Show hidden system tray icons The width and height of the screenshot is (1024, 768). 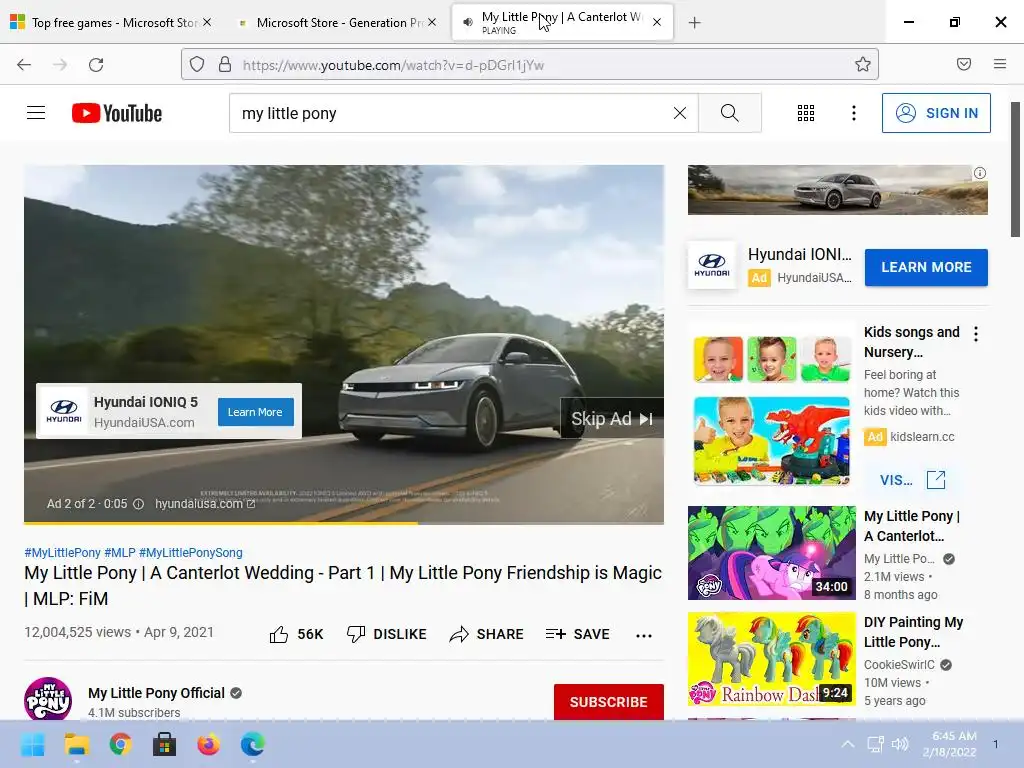coord(847,744)
